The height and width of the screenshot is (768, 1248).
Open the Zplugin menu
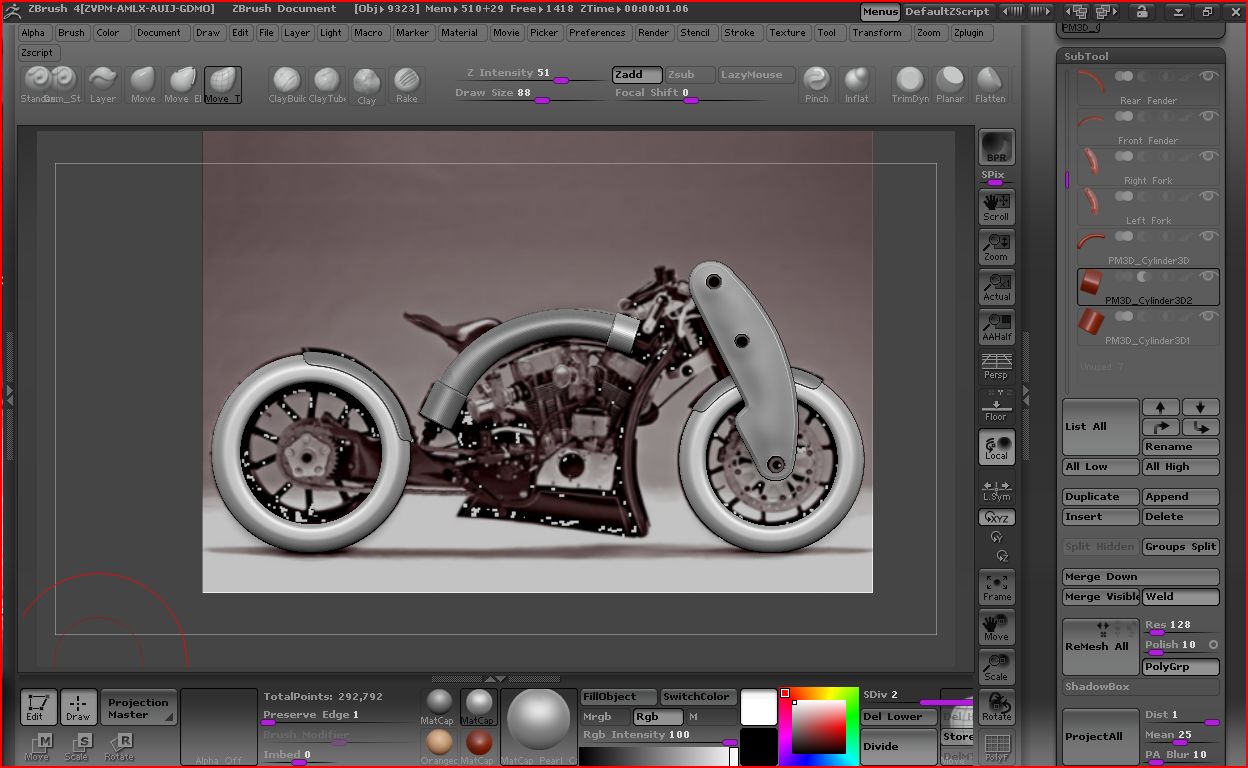(968, 33)
